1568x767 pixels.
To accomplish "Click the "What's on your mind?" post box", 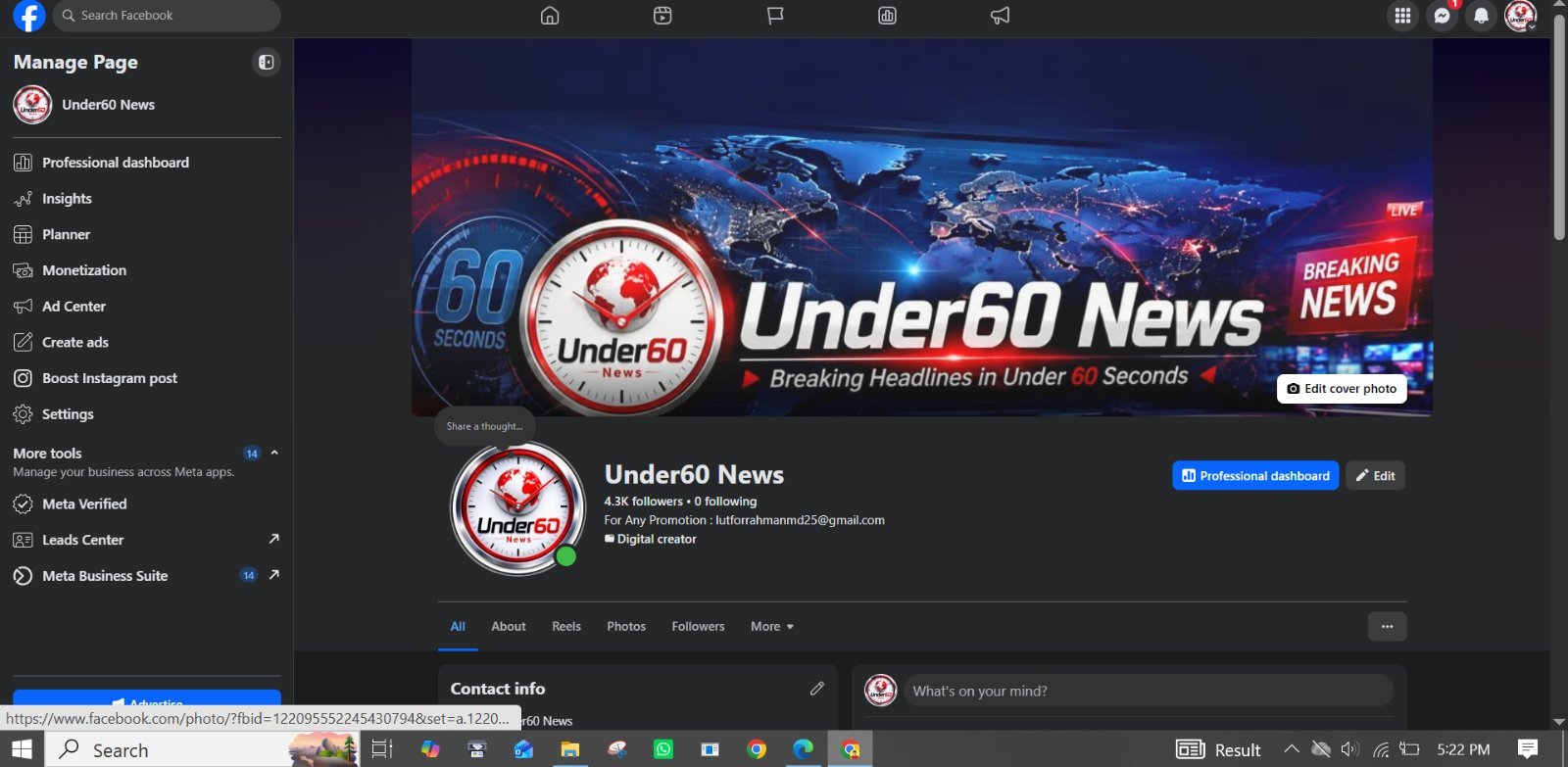I will pyautogui.click(x=1149, y=691).
